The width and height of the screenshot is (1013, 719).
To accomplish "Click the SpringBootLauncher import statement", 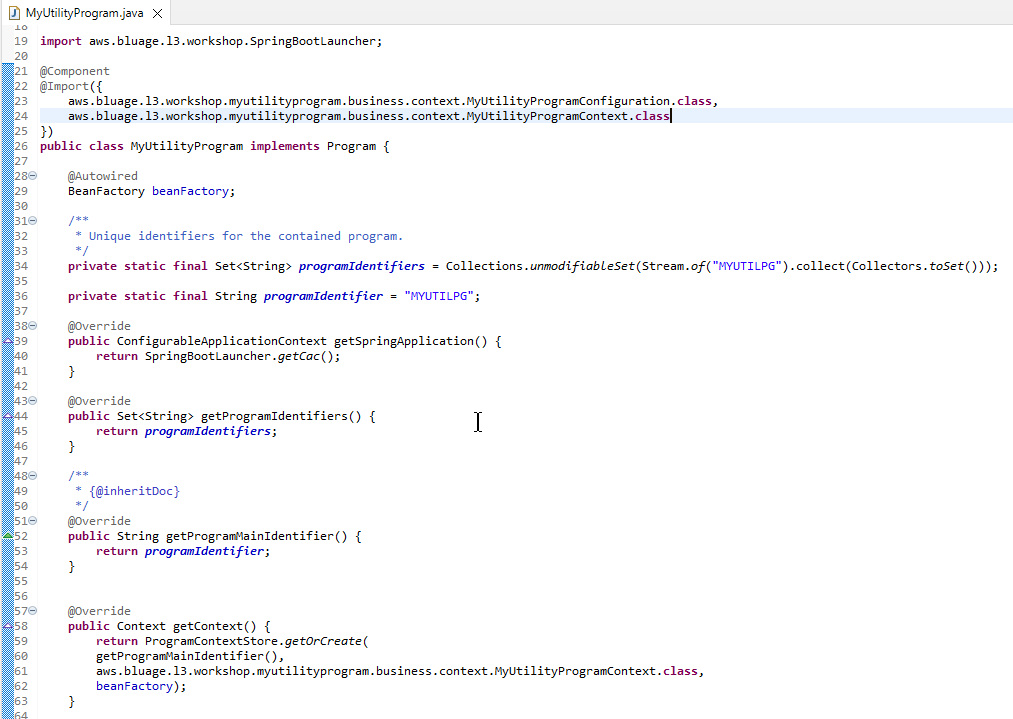I will pos(210,41).
